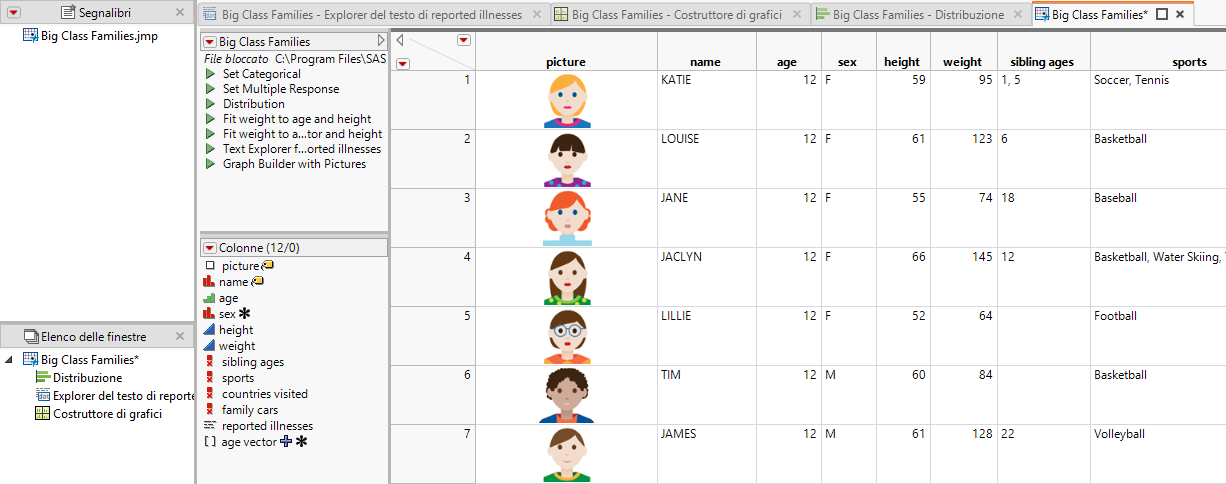This screenshot has height=484, width=1226.
Task: Click the Soccer, Tennis sports cell
Action: point(1158,100)
